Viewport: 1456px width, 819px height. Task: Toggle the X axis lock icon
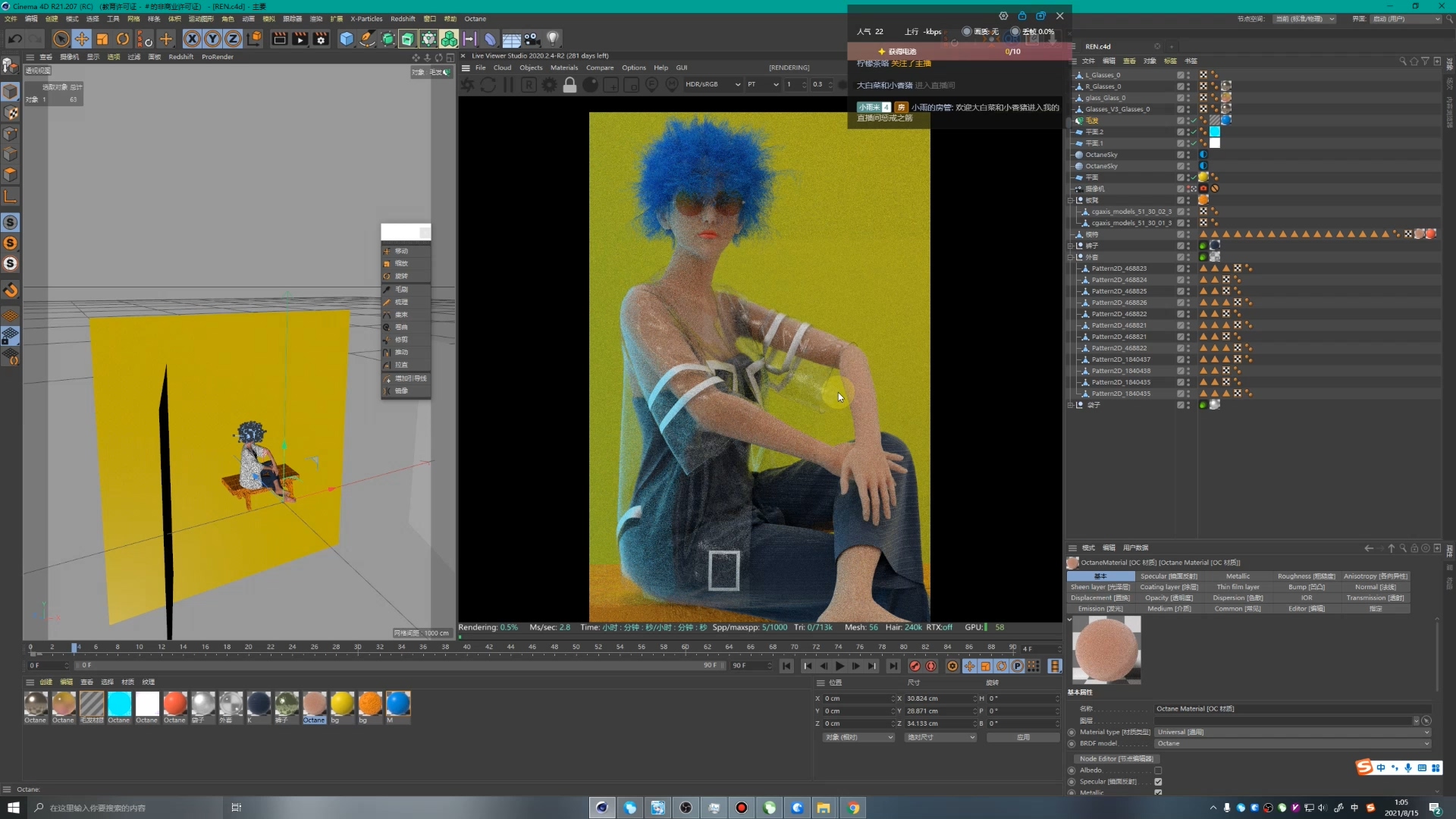[192, 39]
